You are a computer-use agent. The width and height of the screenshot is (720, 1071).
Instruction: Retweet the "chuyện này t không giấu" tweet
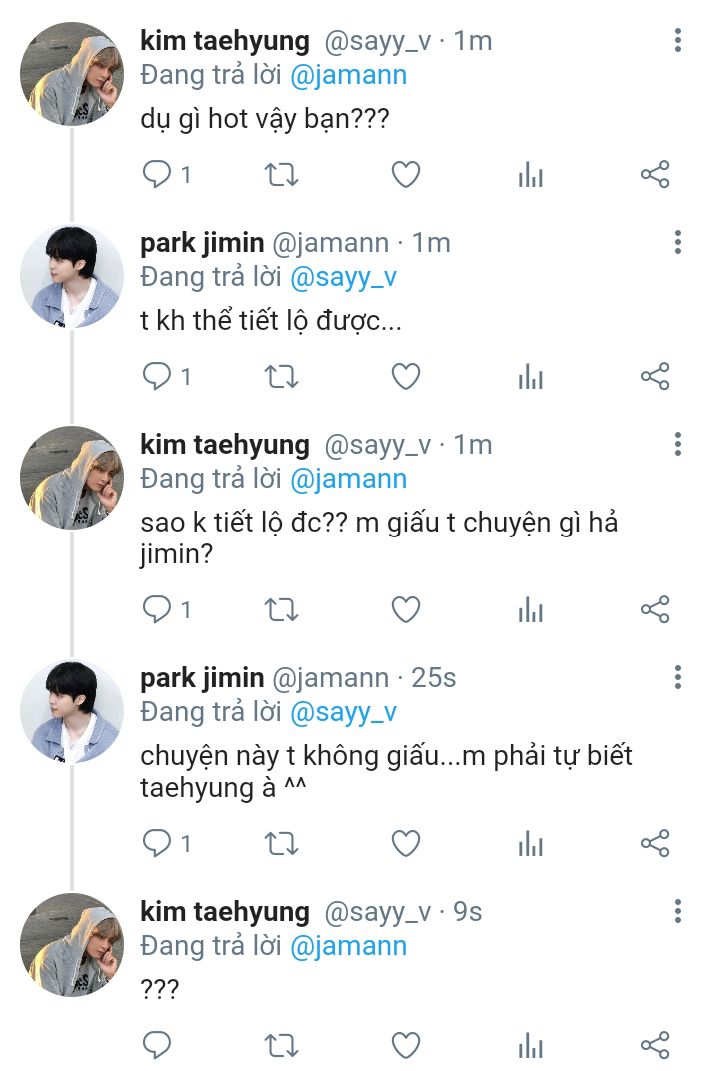(281, 843)
